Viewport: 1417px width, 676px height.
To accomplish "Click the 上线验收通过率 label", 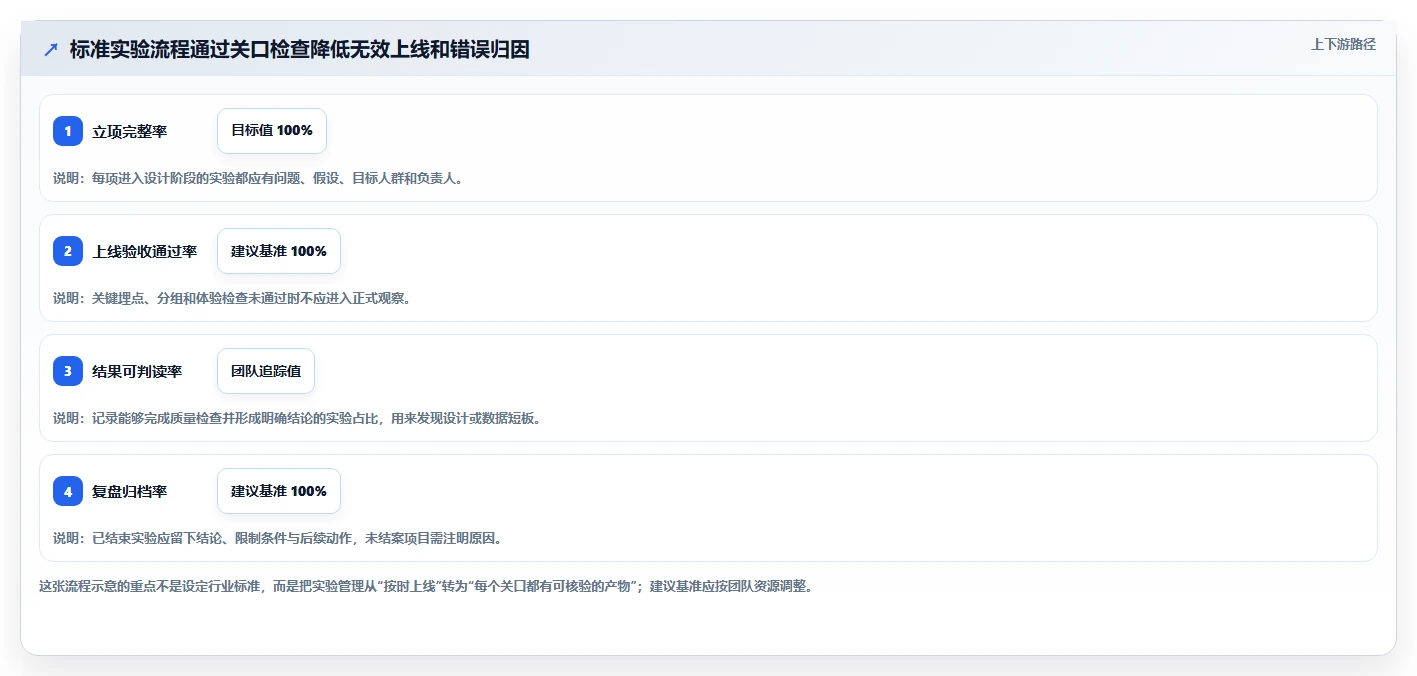I will [145, 251].
